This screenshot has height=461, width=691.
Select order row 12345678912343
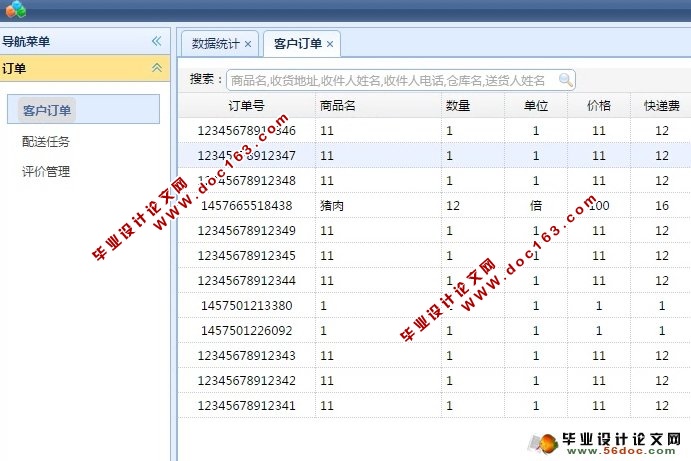coord(435,356)
